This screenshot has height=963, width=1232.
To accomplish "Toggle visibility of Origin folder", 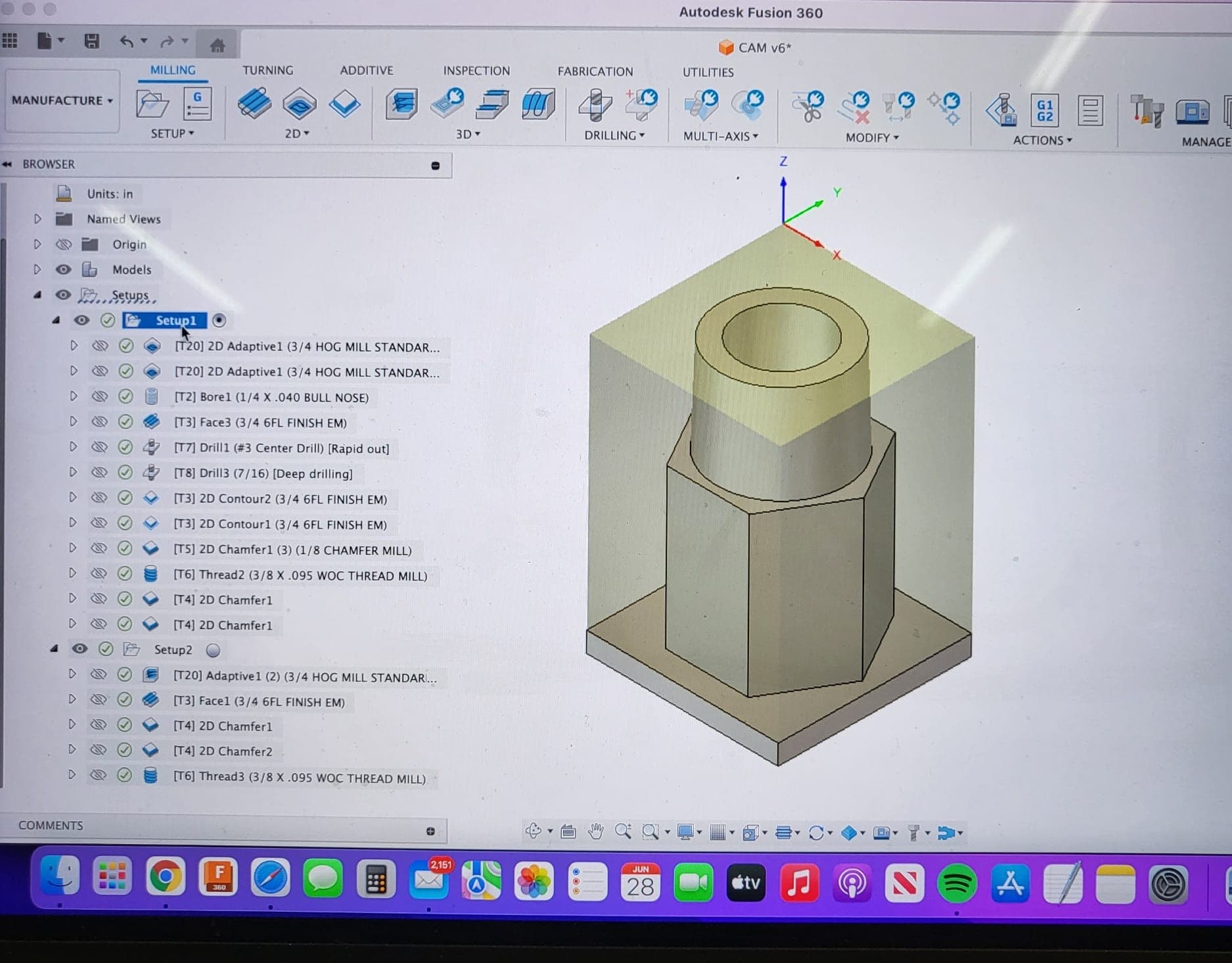I will (x=63, y=245).
